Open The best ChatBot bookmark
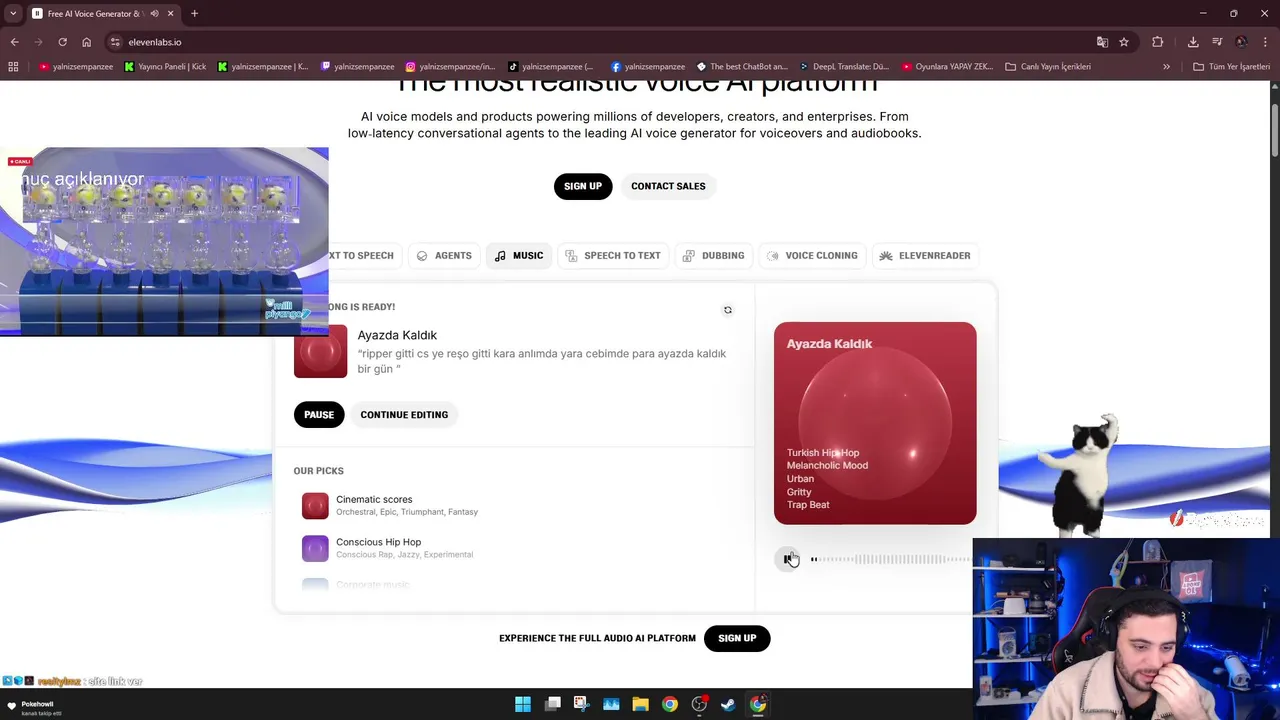Screen dimensions: 1280x720 point(742,67)
